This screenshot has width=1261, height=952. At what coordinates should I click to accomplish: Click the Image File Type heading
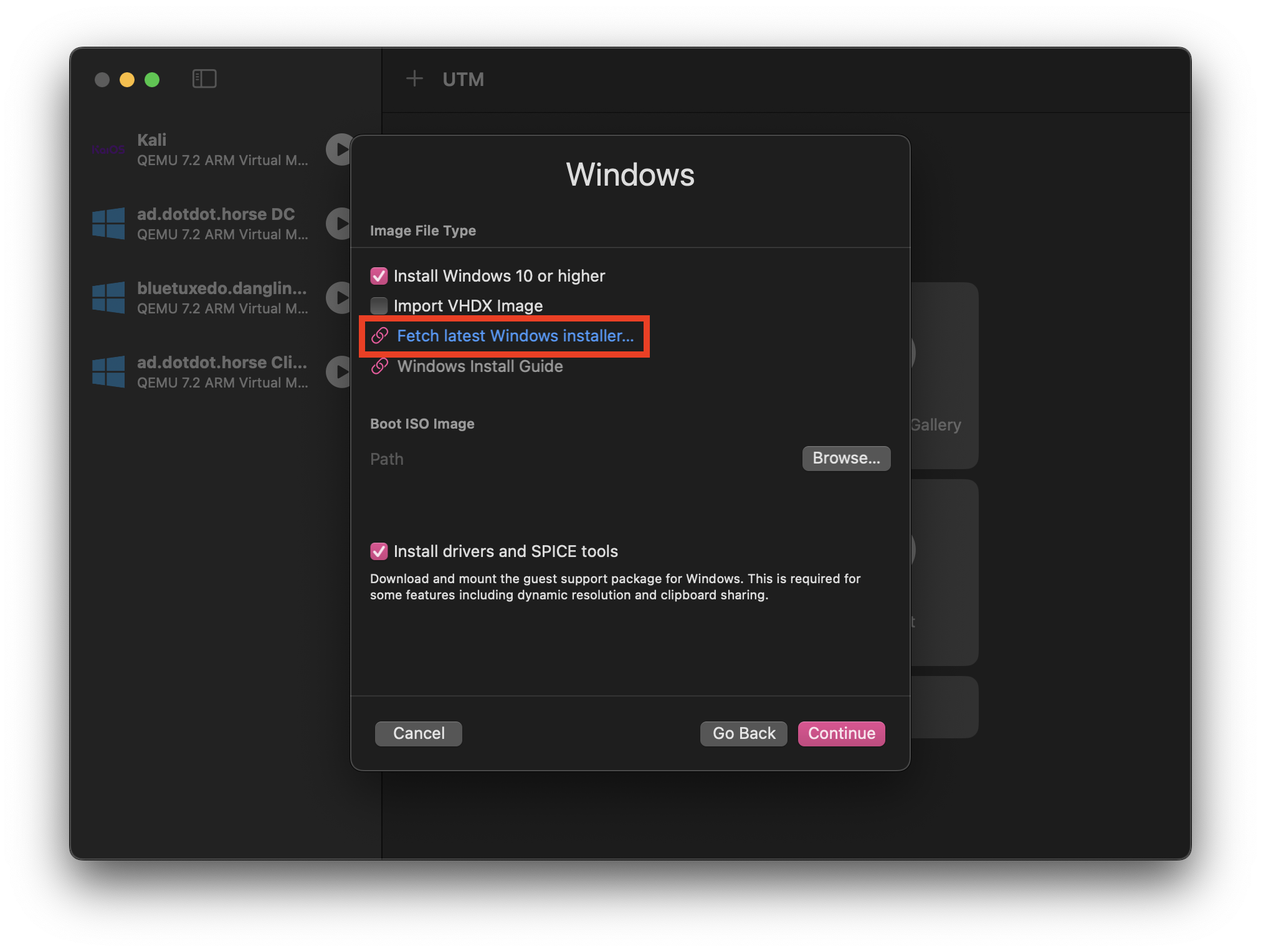pos(423,231)
